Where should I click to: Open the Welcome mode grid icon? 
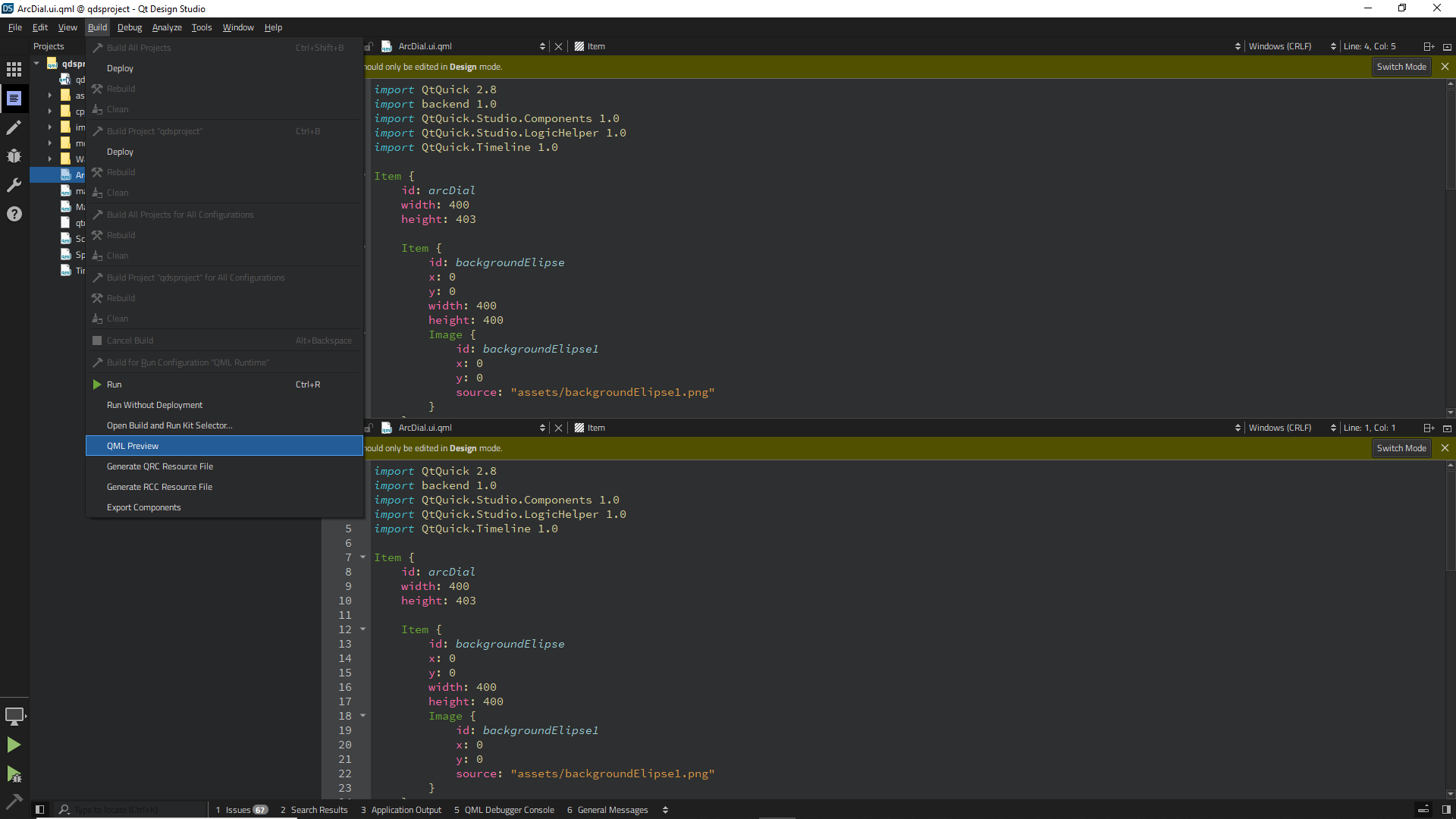[14, 70]
